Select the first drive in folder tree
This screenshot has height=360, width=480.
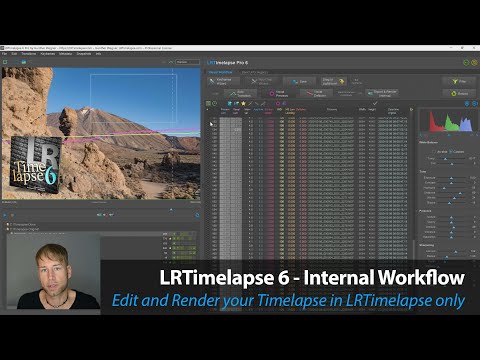coord(22,224)
